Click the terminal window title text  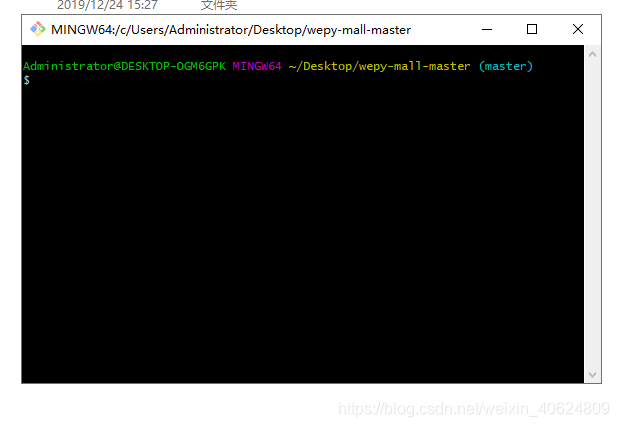[231, 30]
